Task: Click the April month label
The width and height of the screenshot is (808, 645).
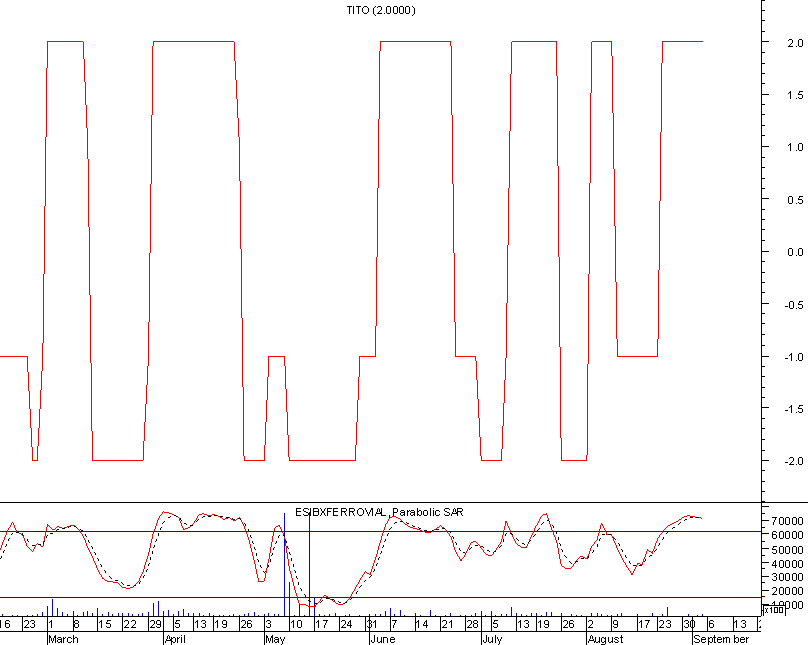Action: (175, 639)
